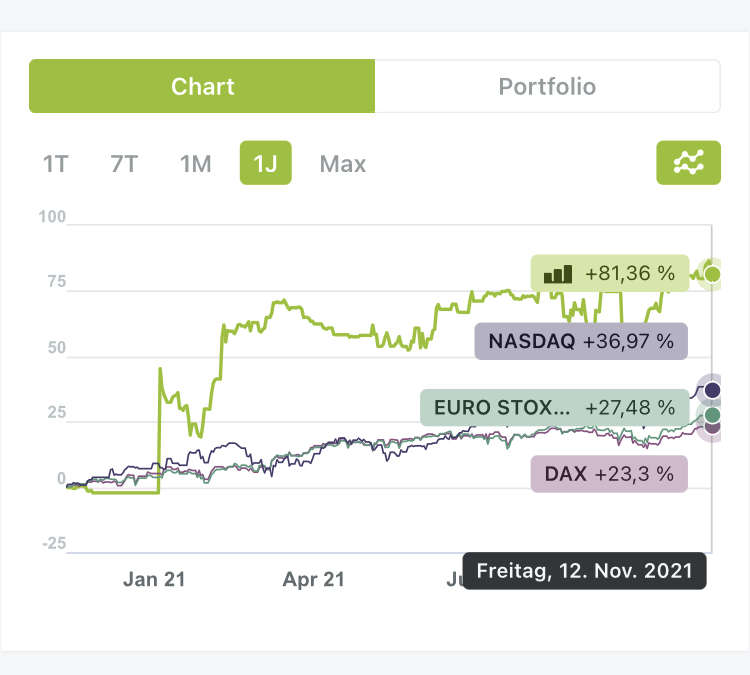Click the NASDAQ +36,97 % label
This screenshot has height=675, width=750.
580,341
